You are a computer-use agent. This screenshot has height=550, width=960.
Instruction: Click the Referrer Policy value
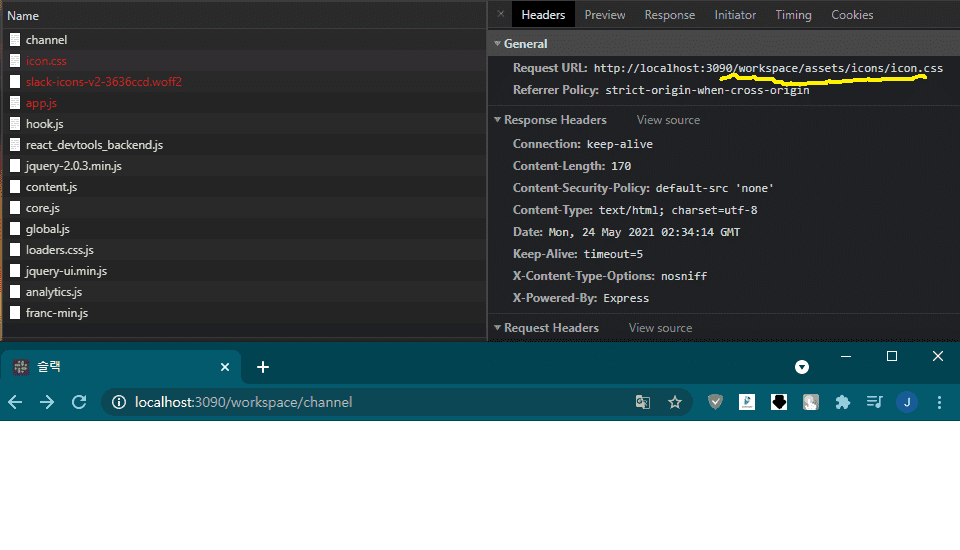tap(707, 90)
